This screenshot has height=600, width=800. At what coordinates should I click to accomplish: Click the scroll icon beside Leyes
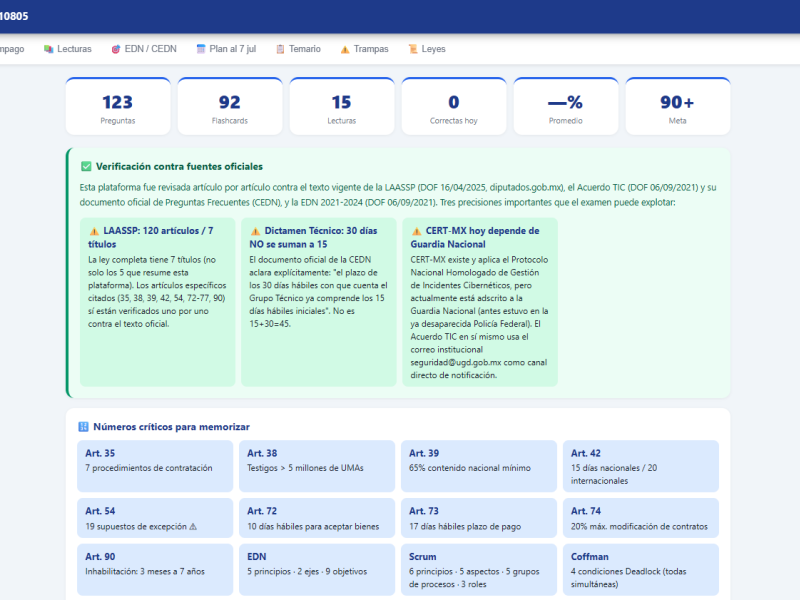(x=413, y=49)
